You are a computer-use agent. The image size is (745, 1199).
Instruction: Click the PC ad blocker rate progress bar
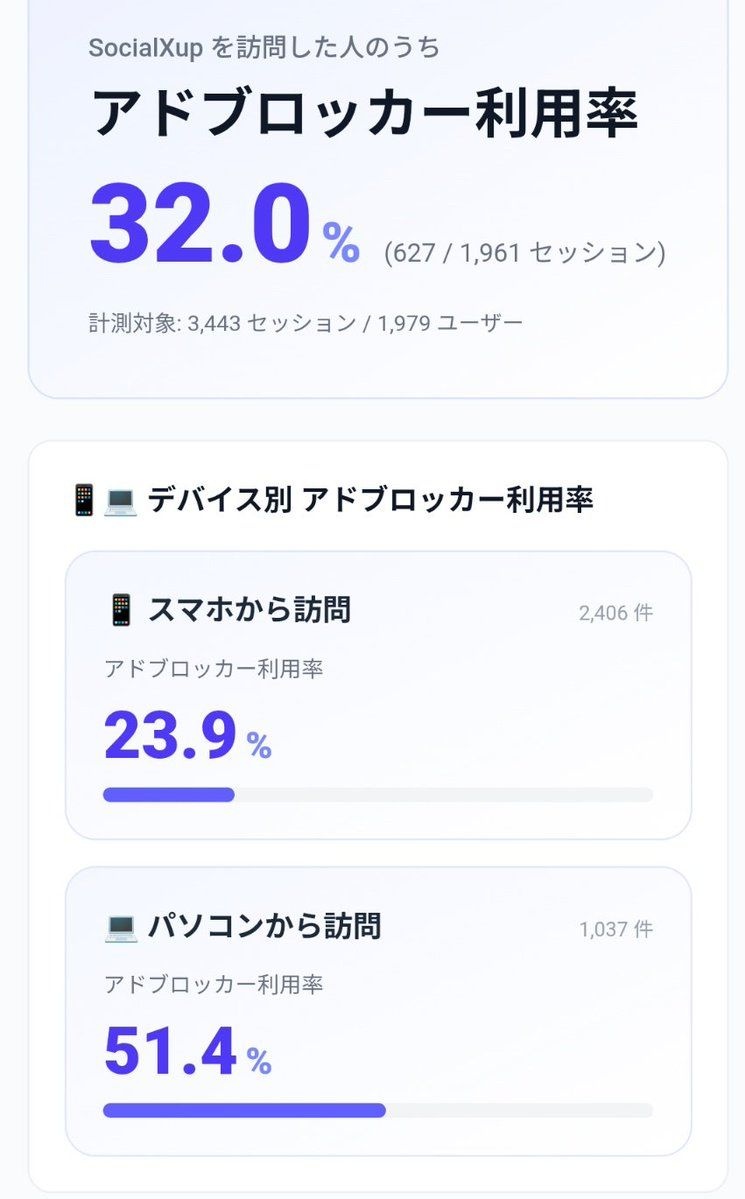point(377,1110)
